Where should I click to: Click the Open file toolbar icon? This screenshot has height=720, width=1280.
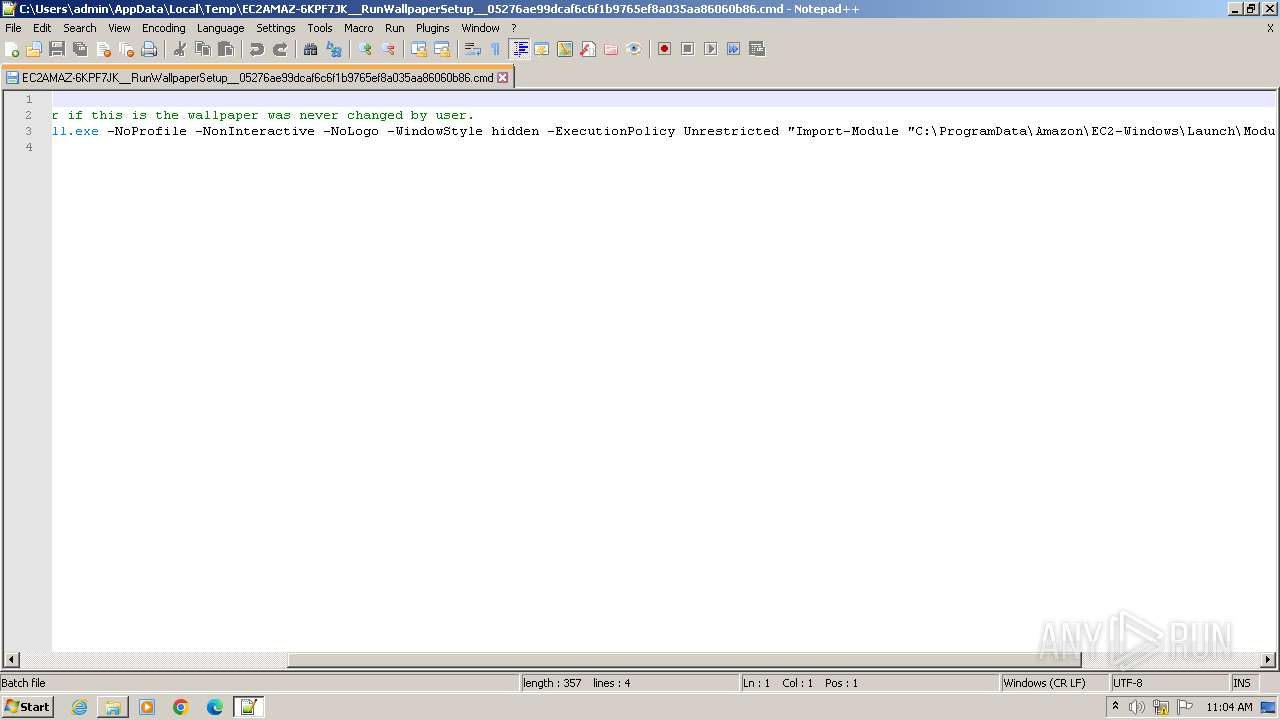click(x=35, y=49)
